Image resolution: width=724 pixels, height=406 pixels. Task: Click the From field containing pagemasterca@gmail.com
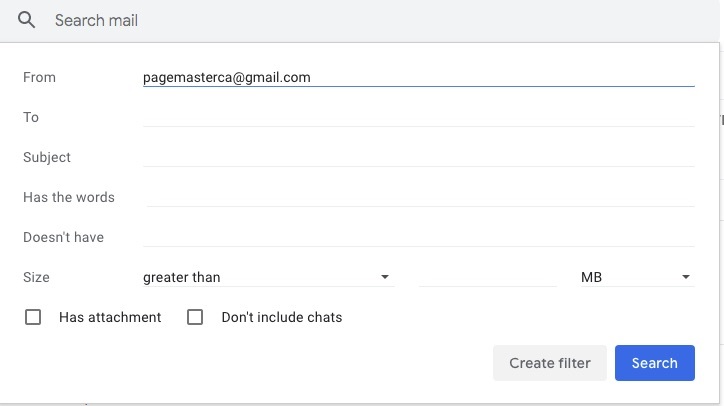[418, 77]
